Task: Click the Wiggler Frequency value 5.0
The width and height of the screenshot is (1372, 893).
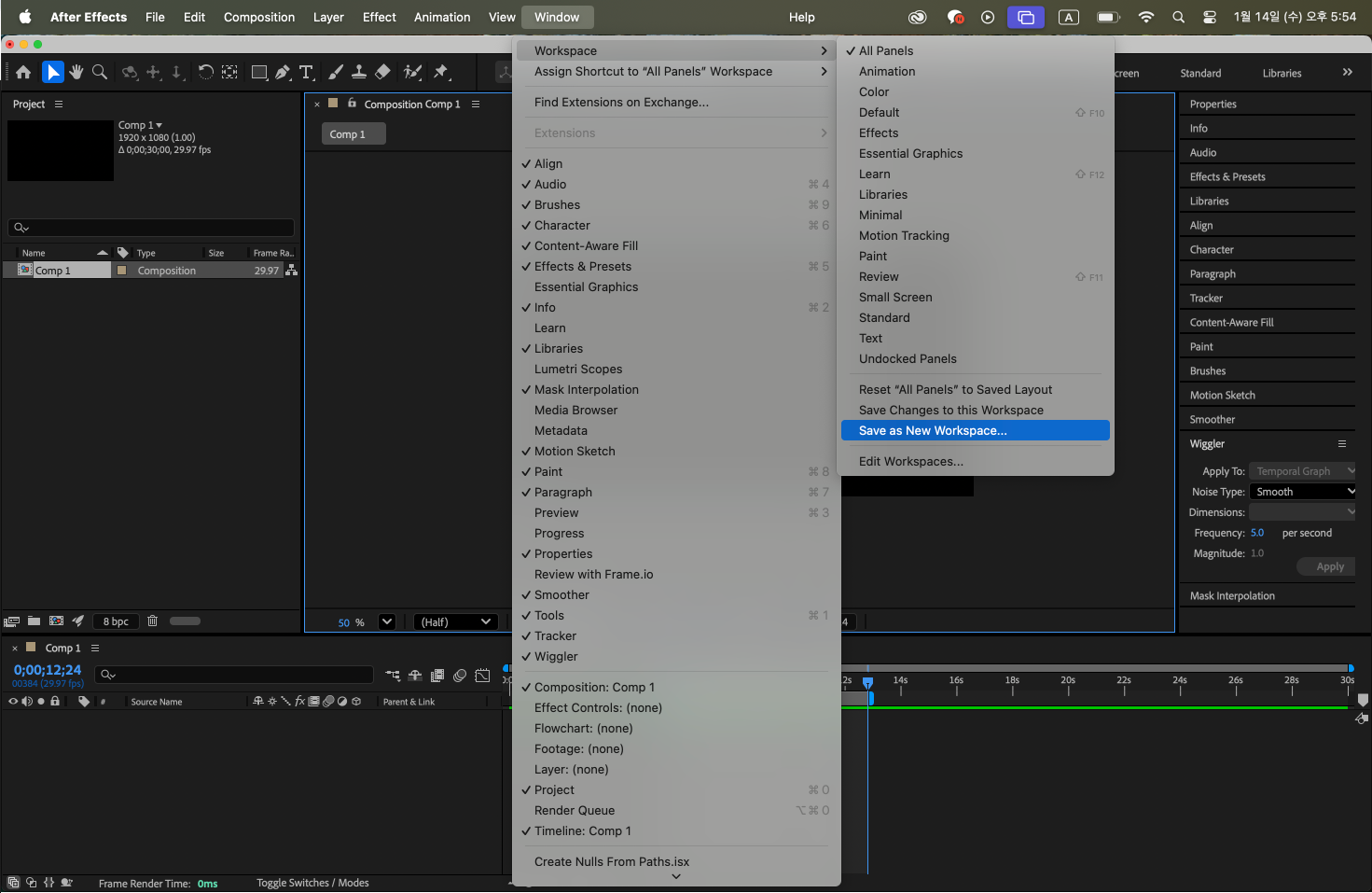Action: (x=1257, y=533)
